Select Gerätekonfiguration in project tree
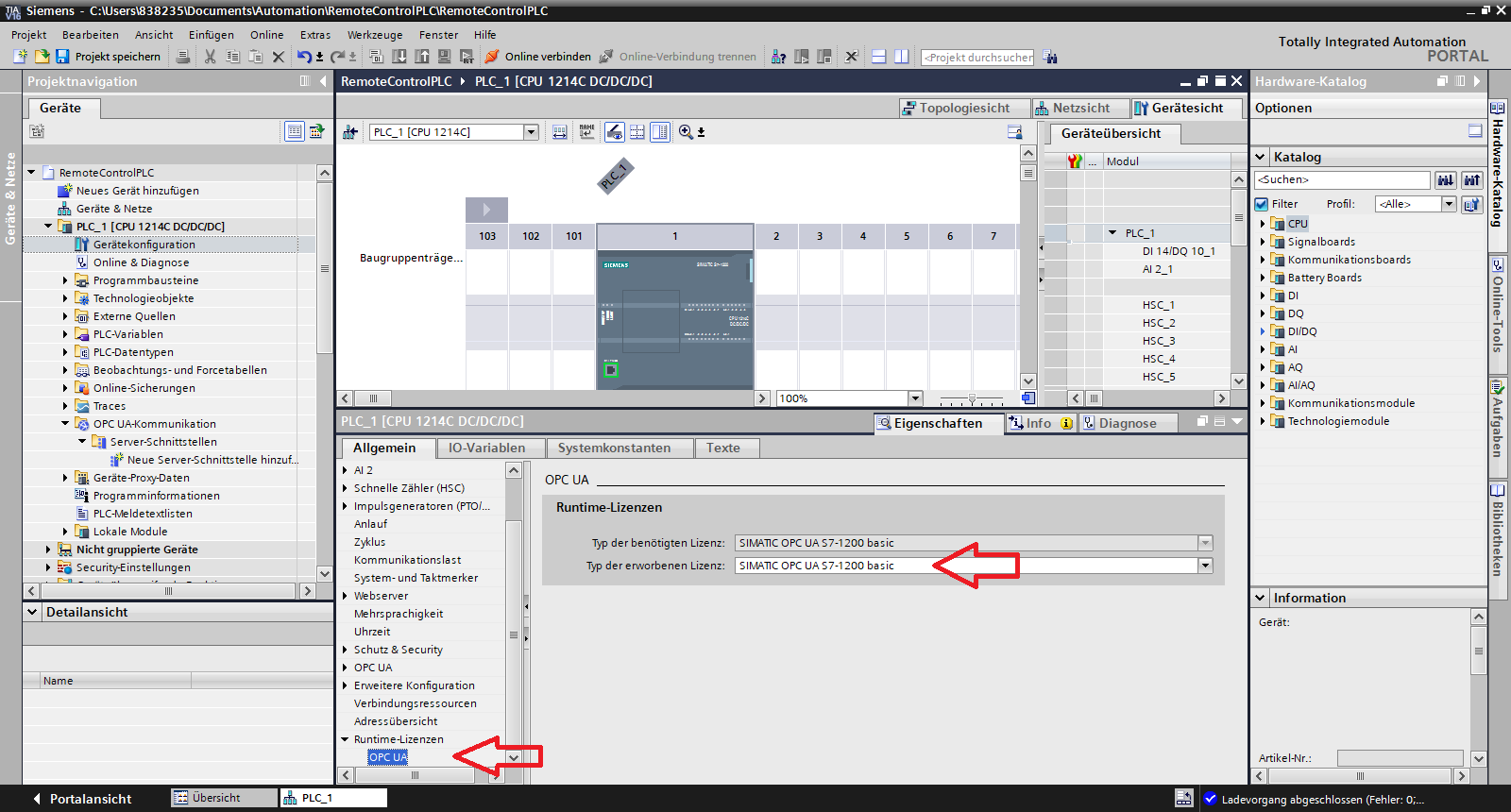1511x812 pixels. (144, 245)
